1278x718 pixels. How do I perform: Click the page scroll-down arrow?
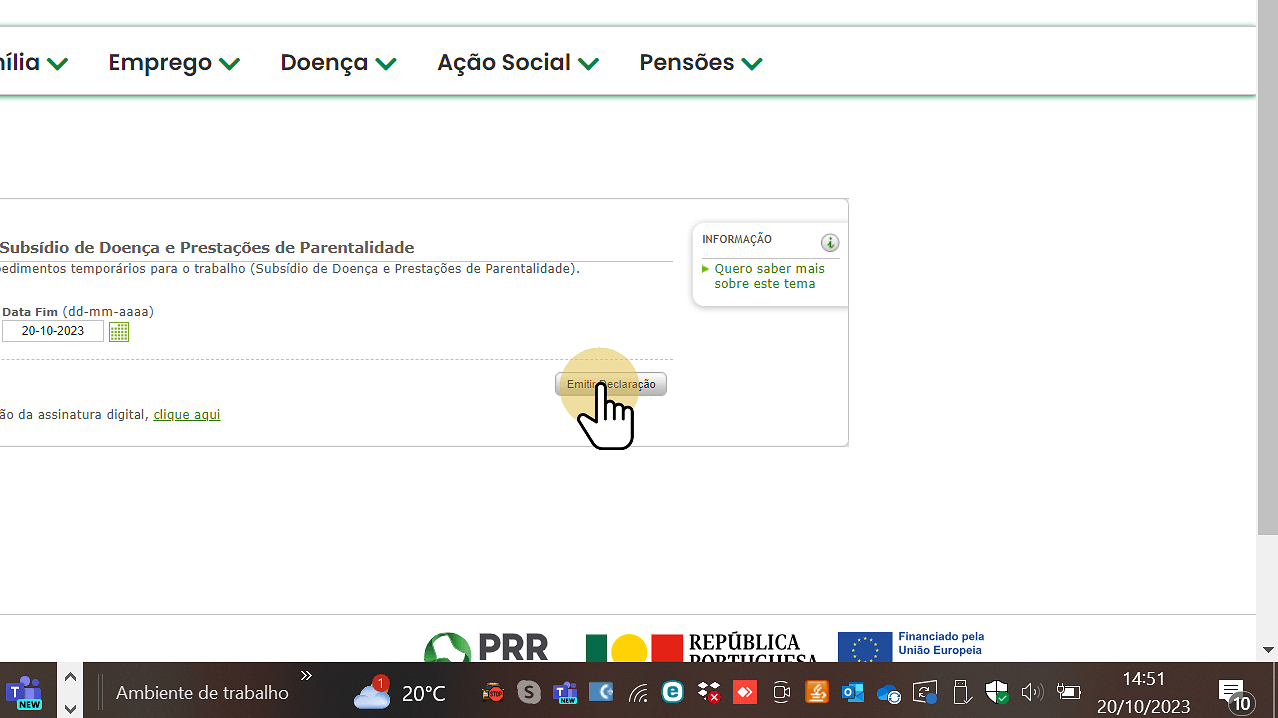point(1268,649)
